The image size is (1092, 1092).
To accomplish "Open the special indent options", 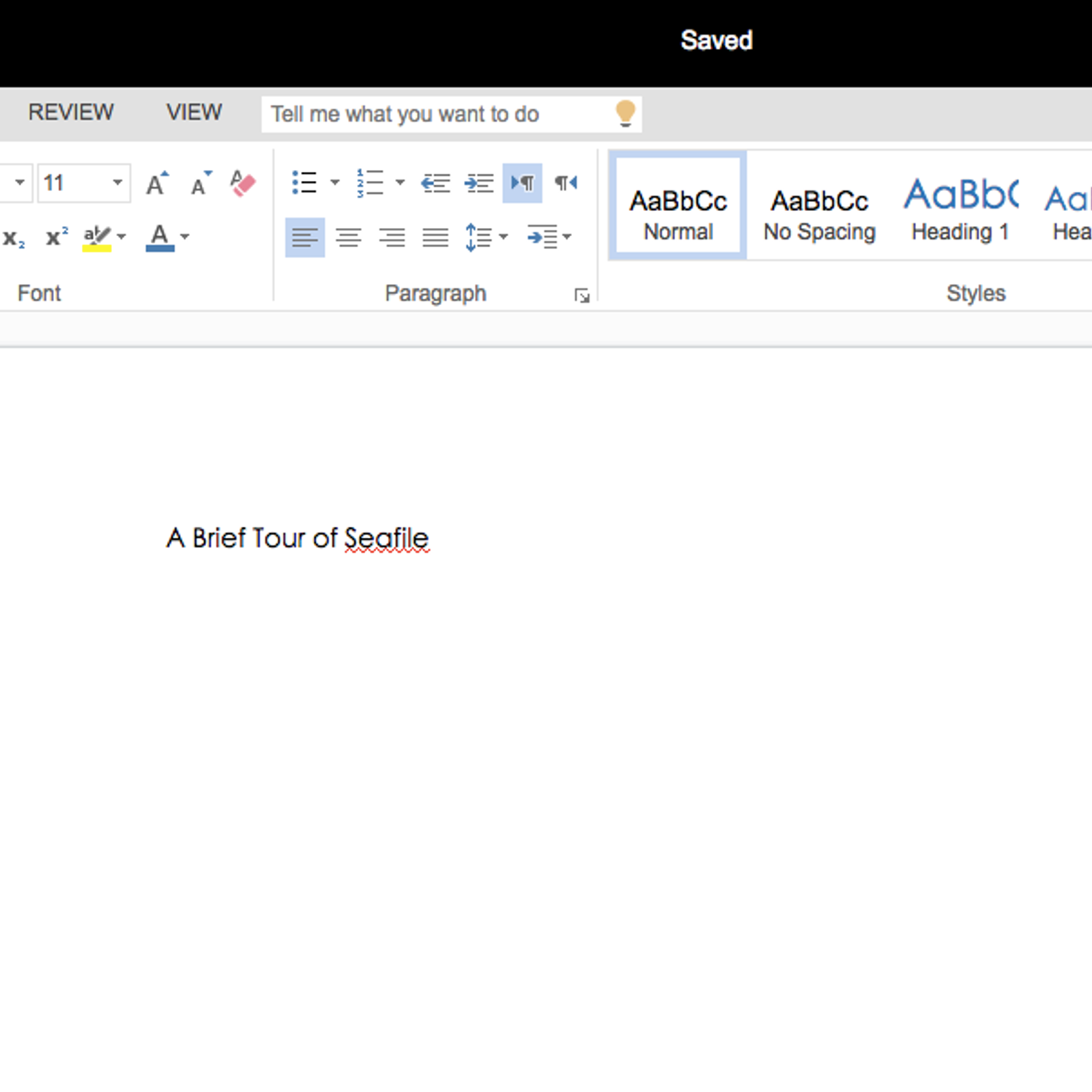I will tap(543, 238).
